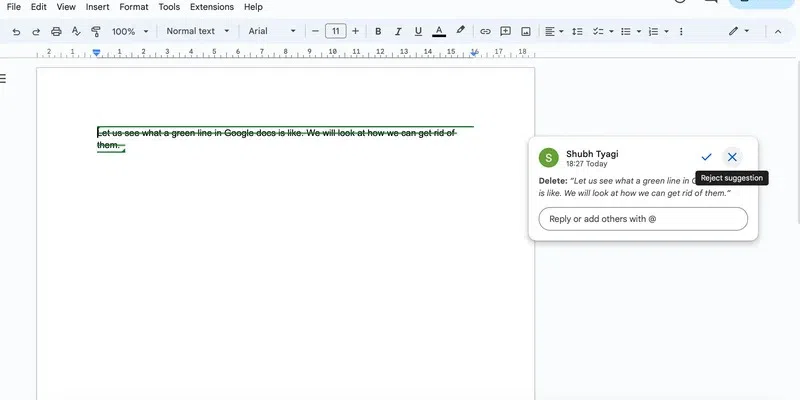
Task: Click the left indent marker on ruler
Action: coord(96,53)
